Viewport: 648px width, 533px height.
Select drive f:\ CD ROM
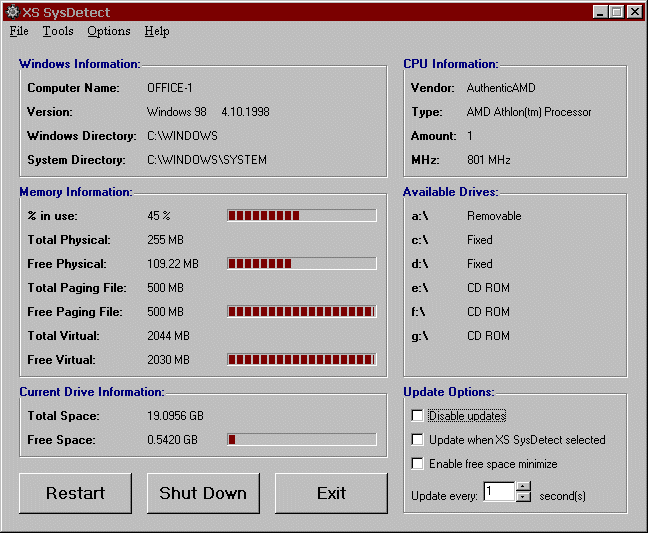[460, 312]
